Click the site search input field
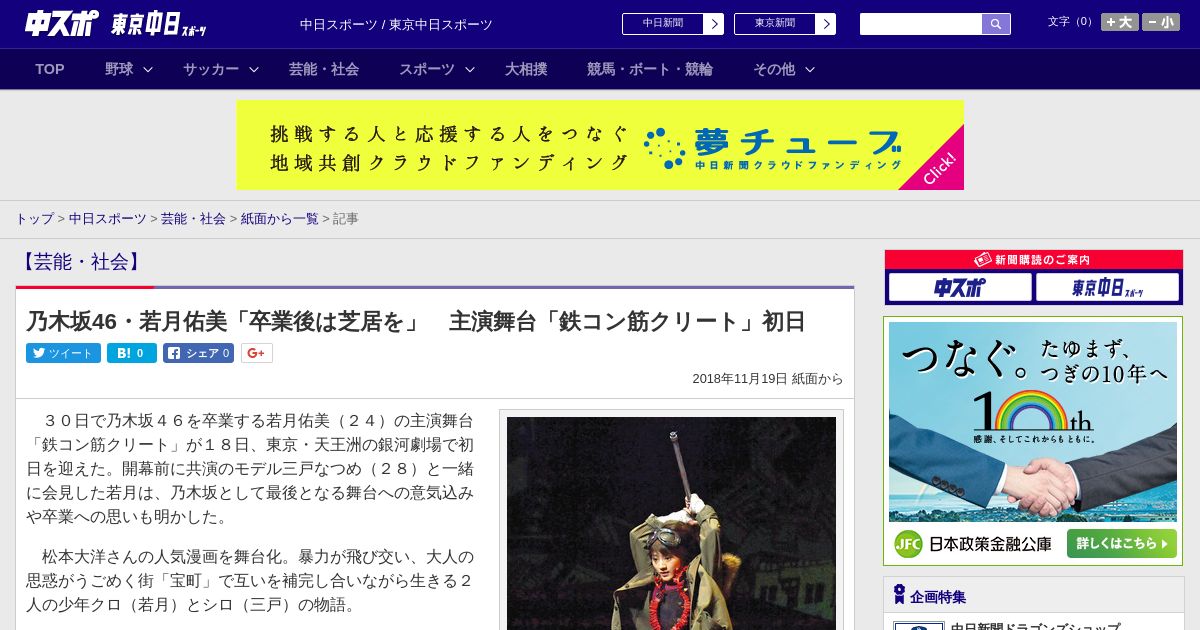Screen dimensions: 1200x630 click(921, 24)
